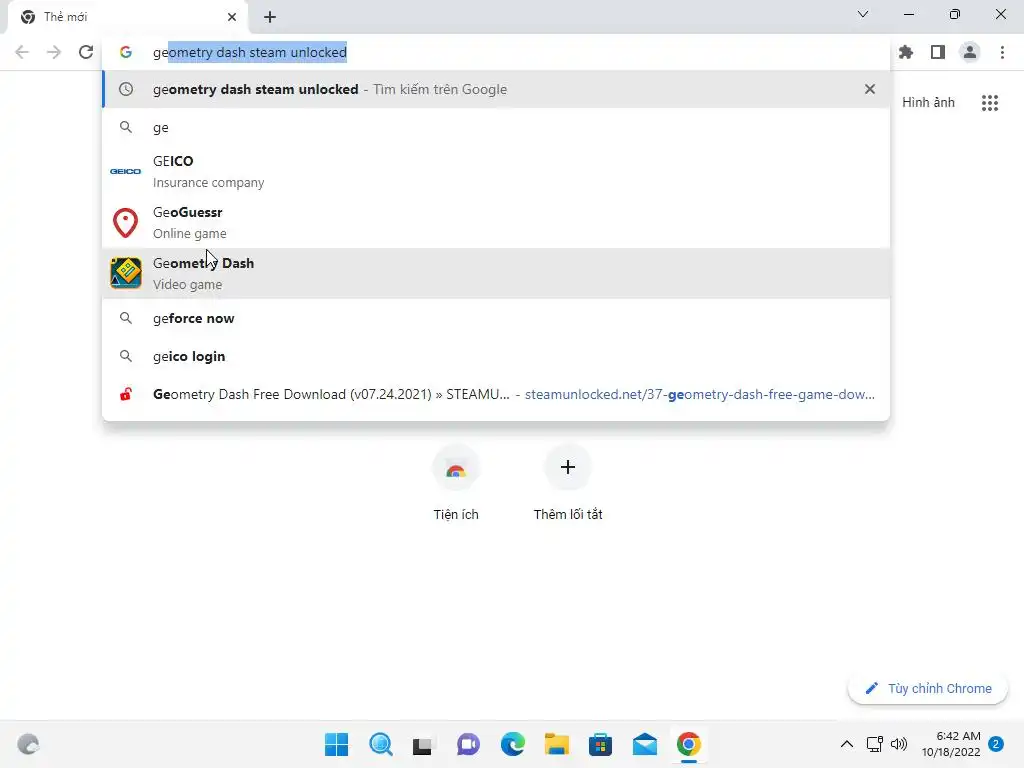Select the Thẻ mới tab
Viewport: 1024px width, 768px height.
point(127,17)
